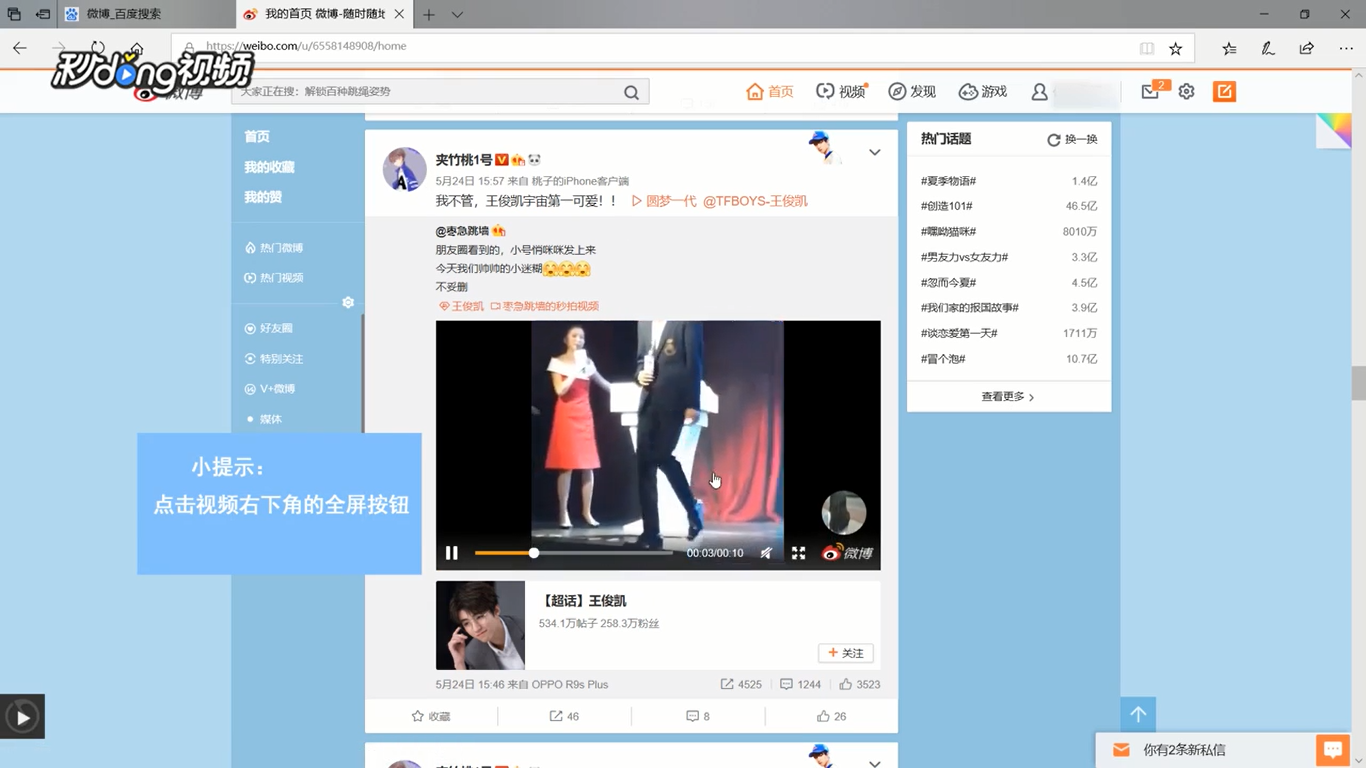Like original post with 3523 likes
This screenshot has height=768, width=1366.
860,684
